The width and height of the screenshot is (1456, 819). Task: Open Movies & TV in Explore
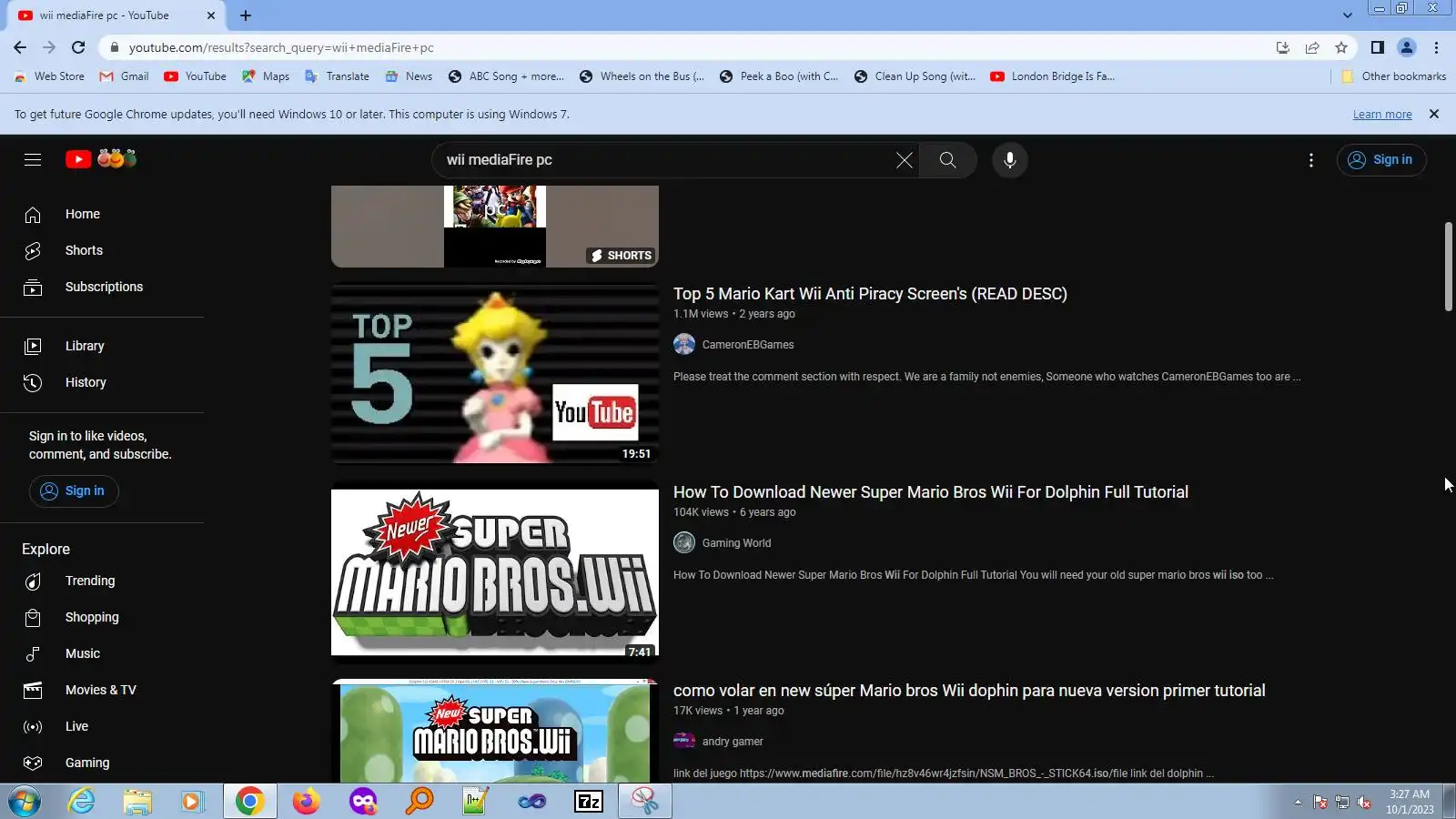[102, 690]
